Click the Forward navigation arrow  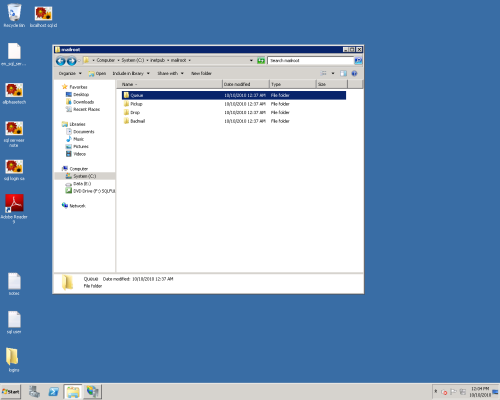[x=72, y=61]
